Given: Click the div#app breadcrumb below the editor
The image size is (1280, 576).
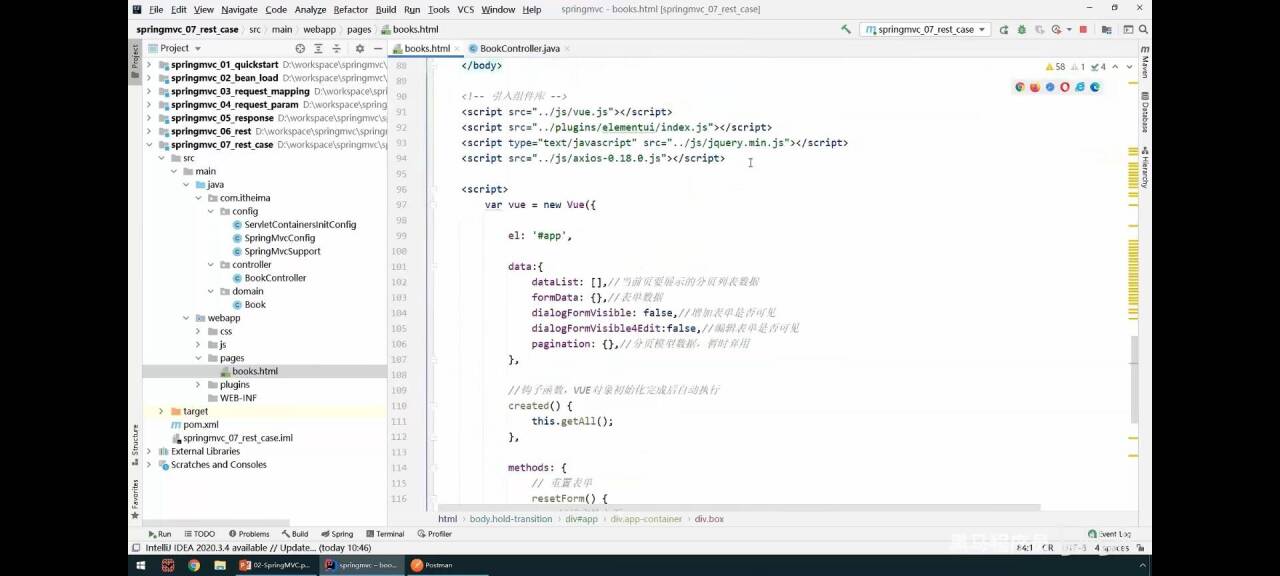Looking at the screenshot, I should pos(581,519).
